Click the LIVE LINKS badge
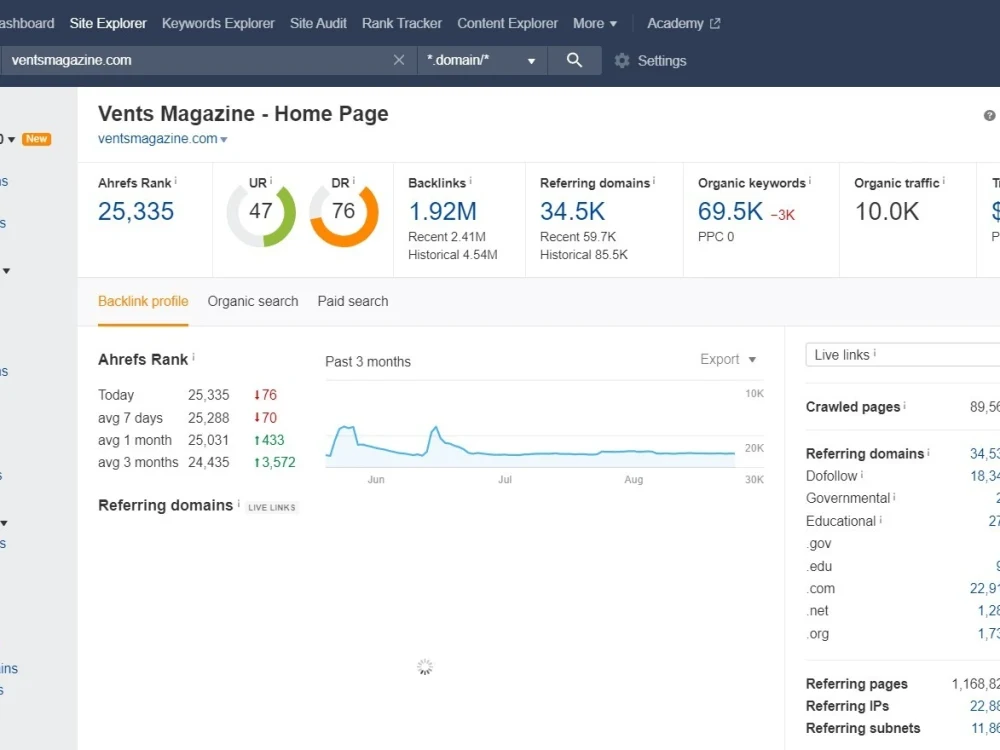The image size is (1000, 750). 272,508
